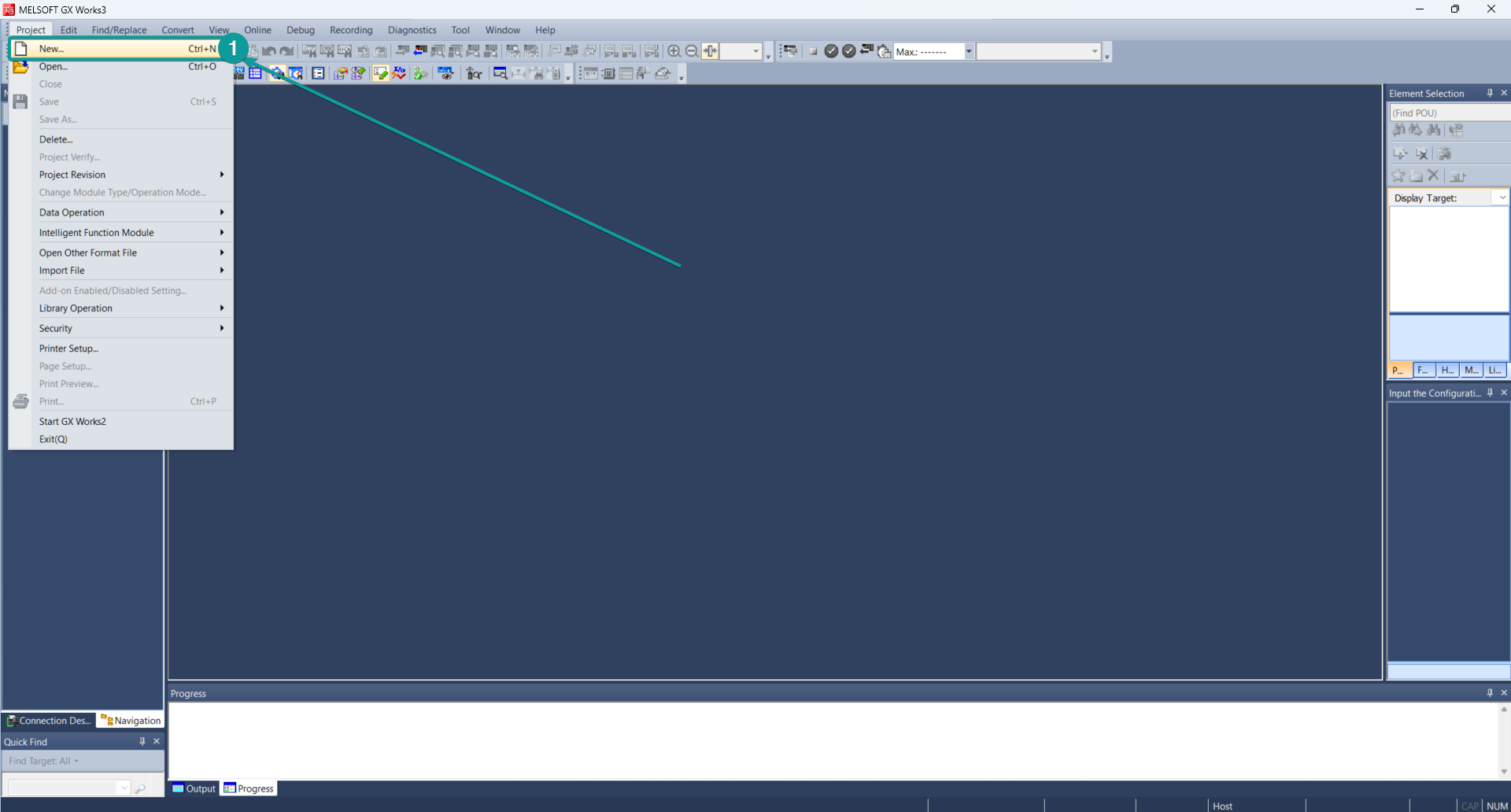Switch to the Output tab
Screen dimensions: 1511x812
pyautogui.click(x=194, y=788)
